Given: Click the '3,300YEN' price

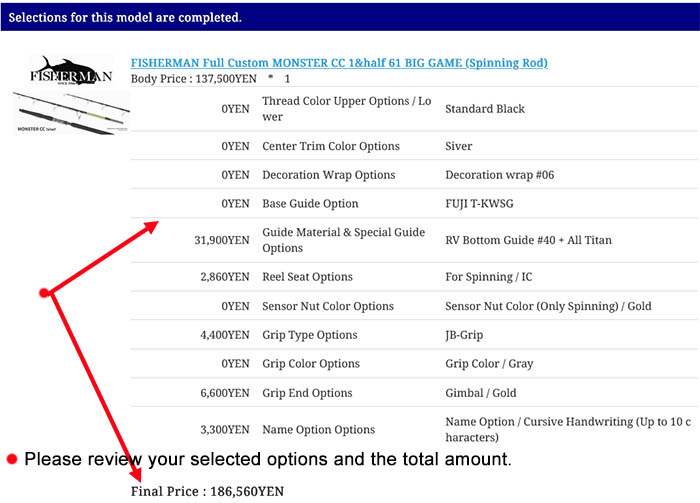Looking at the screenshot, I should point(225,429).
